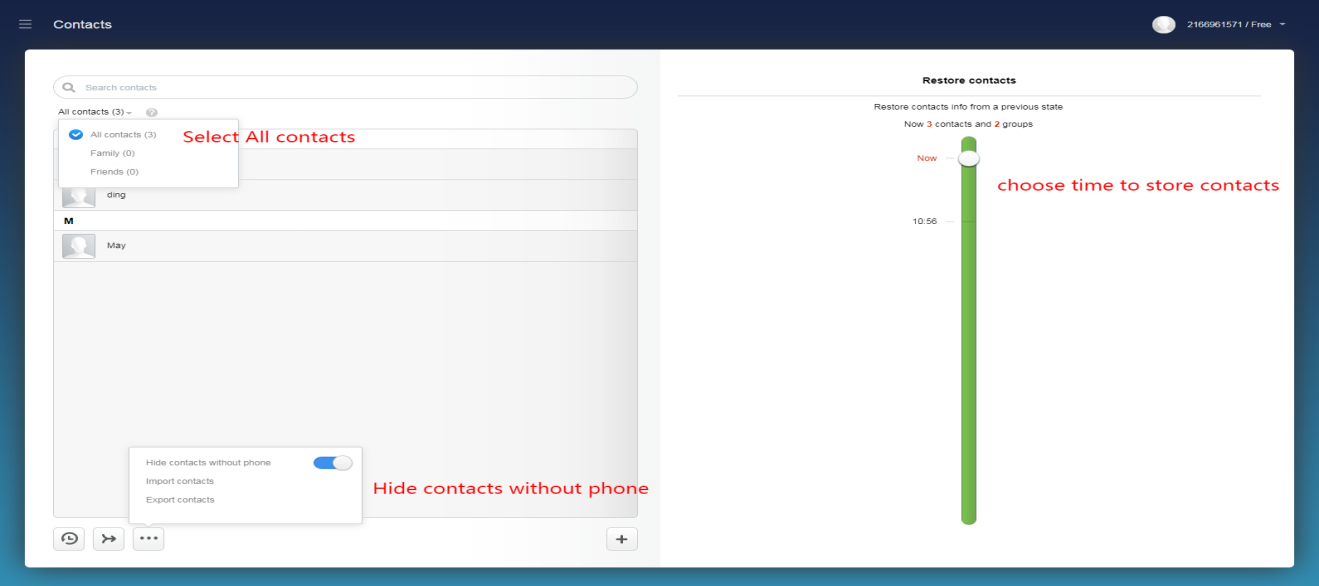The height and width of the screenshot is (586, 1319).
Task: Add a new contact with plus button
Action: tap(621, 539)
